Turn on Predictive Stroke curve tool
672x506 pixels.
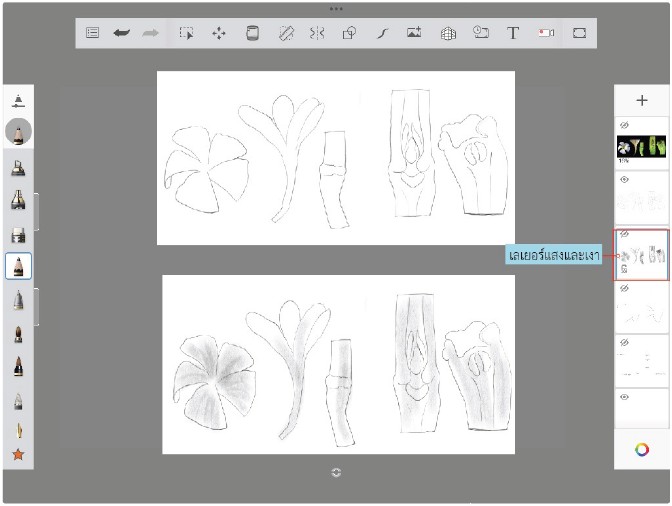[382, 33]
